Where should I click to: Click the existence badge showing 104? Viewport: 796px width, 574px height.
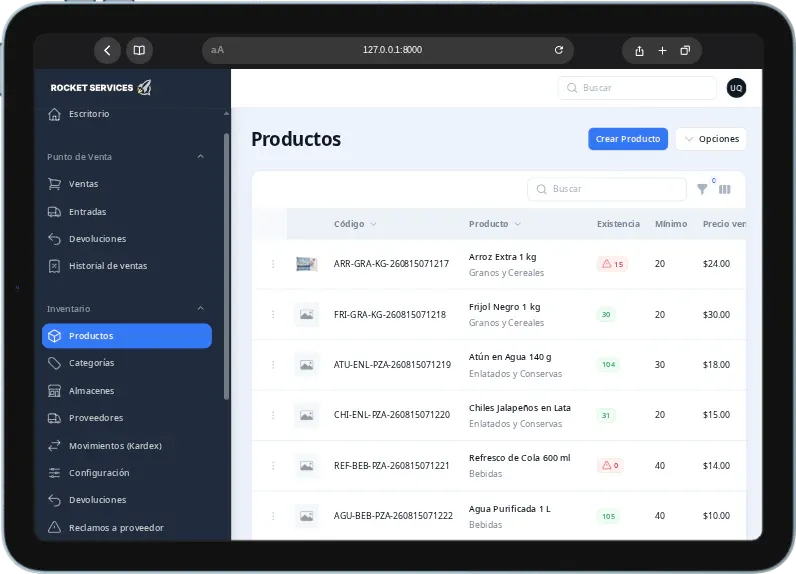[608, 364]
